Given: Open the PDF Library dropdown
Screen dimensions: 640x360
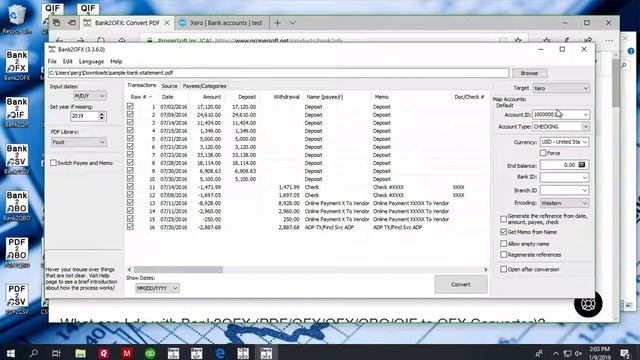Looking at the screenshot, I should coord(79,142).
